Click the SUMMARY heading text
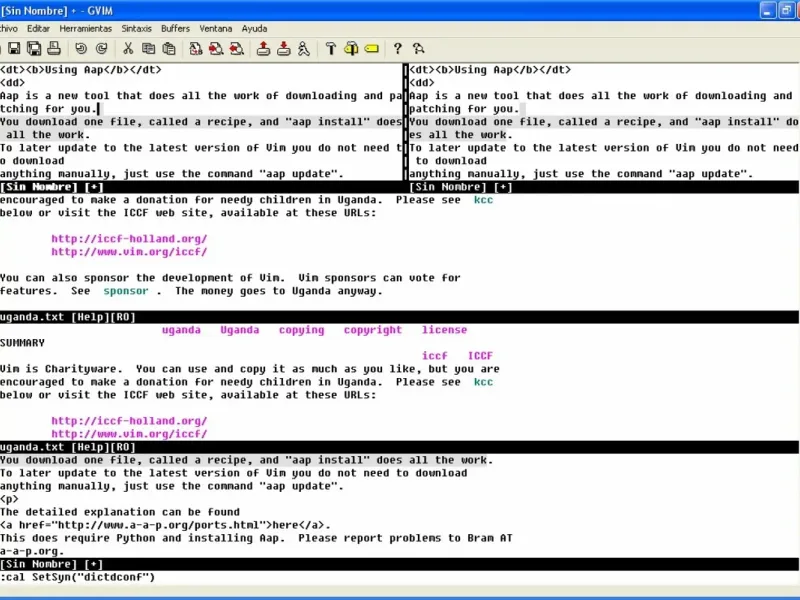800x600 pixels. pyautogui.click(x=22, y=343)
